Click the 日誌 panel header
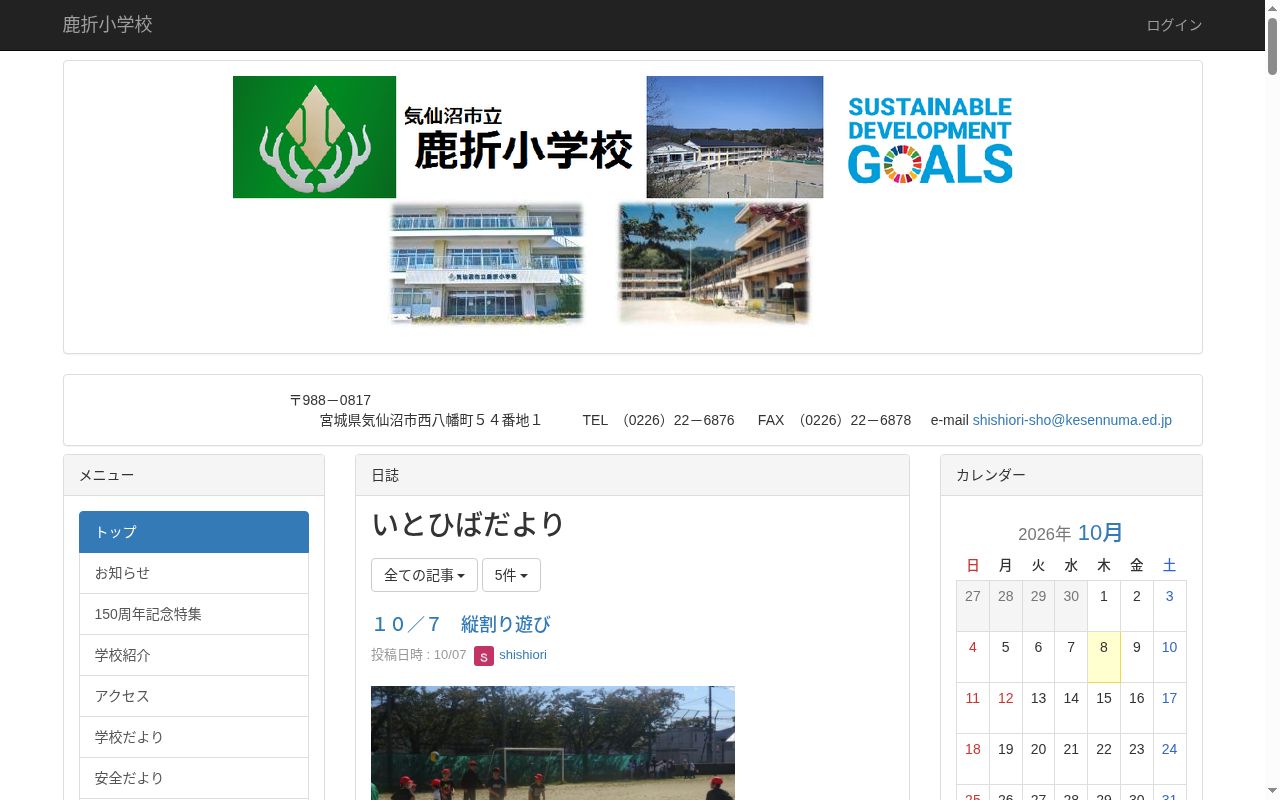Viewport: 1280px width, 800px height. (x=632, y=475)
